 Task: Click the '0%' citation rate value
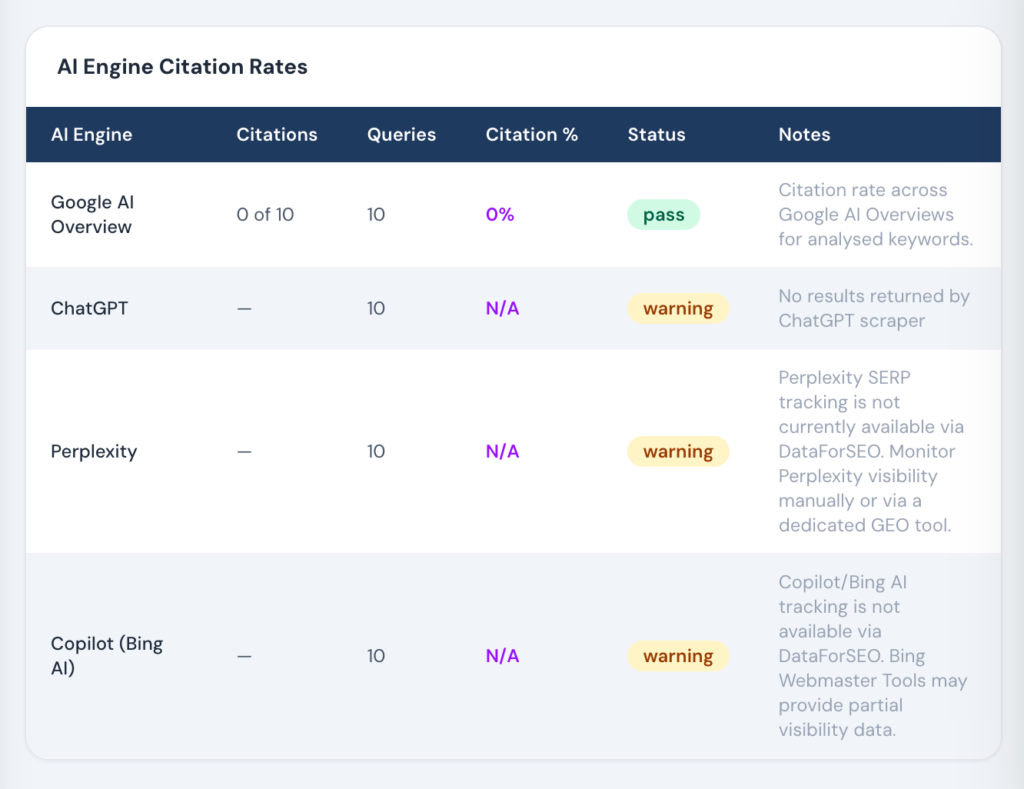[x=500, y=214]
